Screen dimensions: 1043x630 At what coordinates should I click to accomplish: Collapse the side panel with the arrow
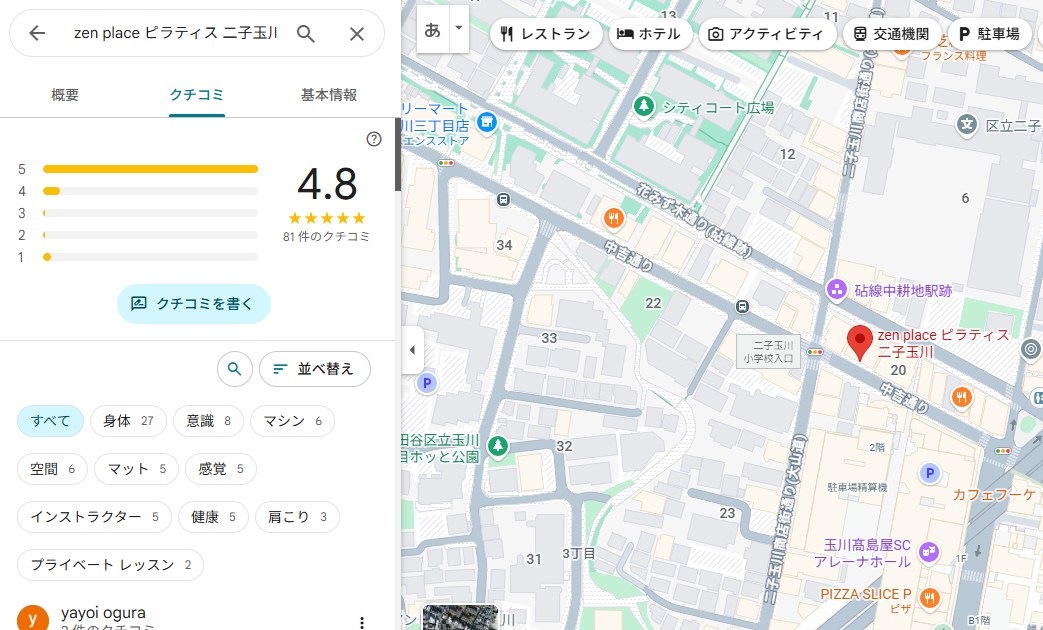coord(413,350)
